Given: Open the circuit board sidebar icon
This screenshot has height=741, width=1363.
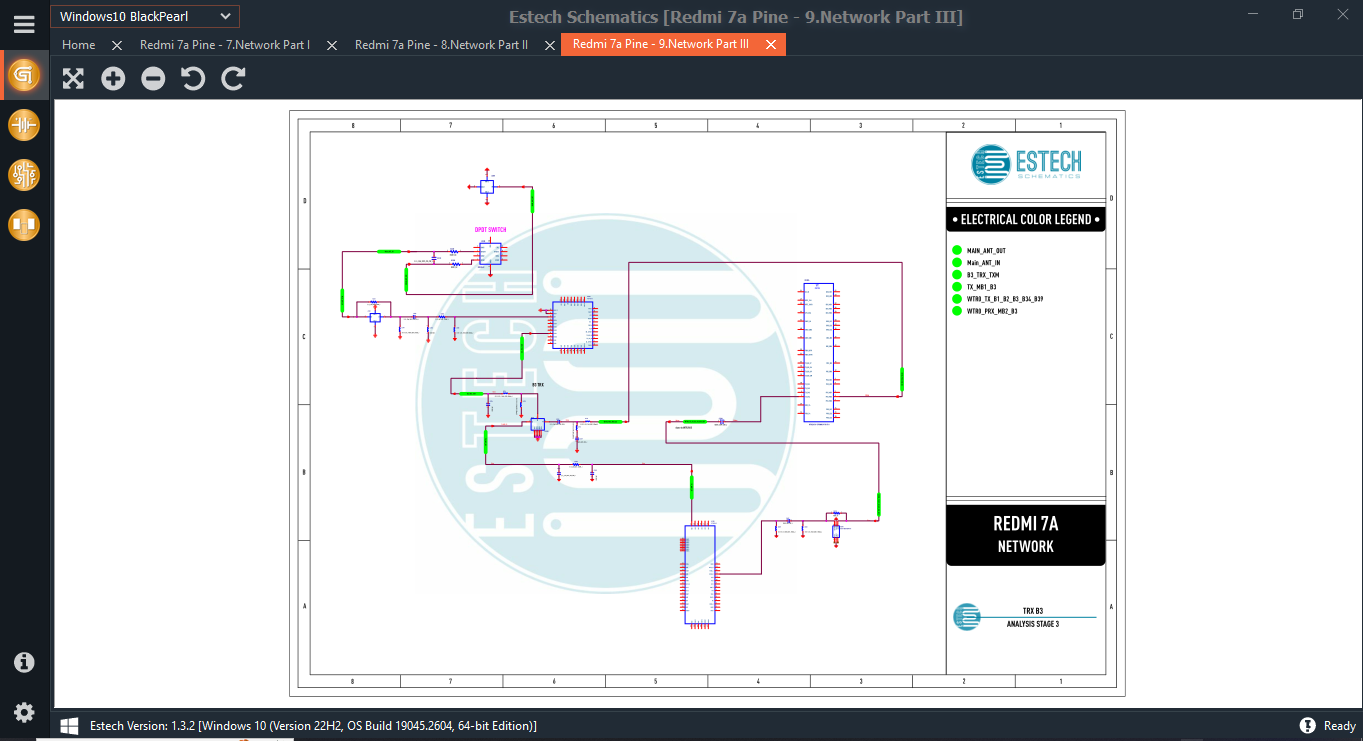Looking at the screenshot, I should point(24,175).
